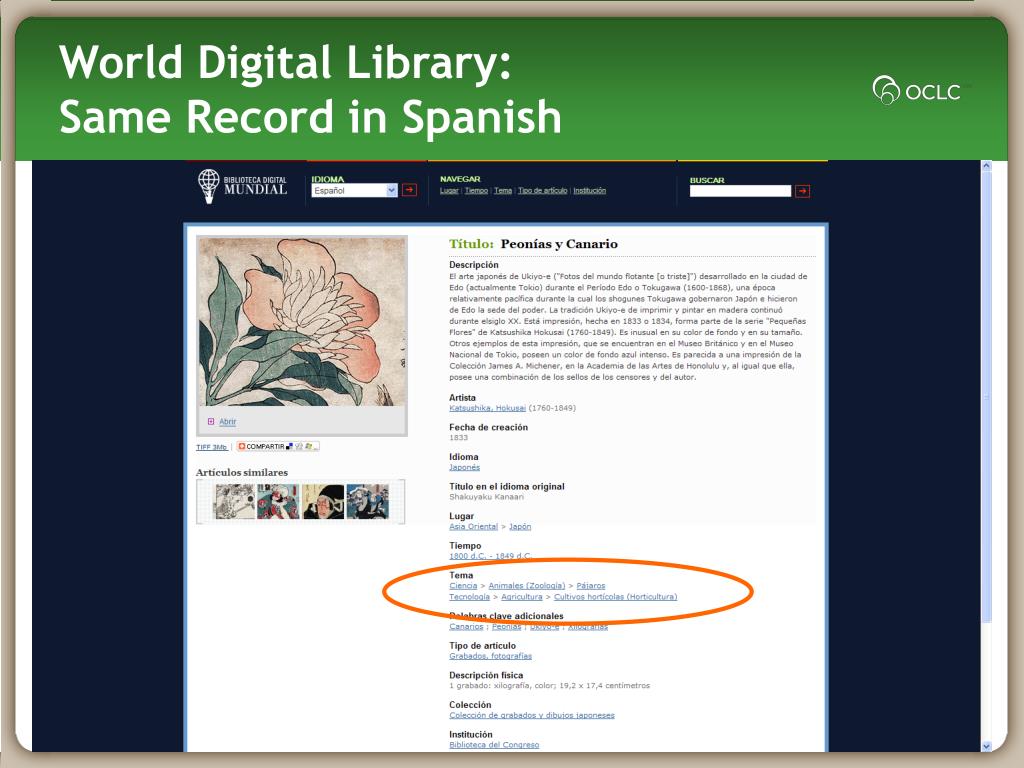Click the Shakuyaku Kanaari original title text
Screen dimensions: 1024x768
click(x=487, y=497)
